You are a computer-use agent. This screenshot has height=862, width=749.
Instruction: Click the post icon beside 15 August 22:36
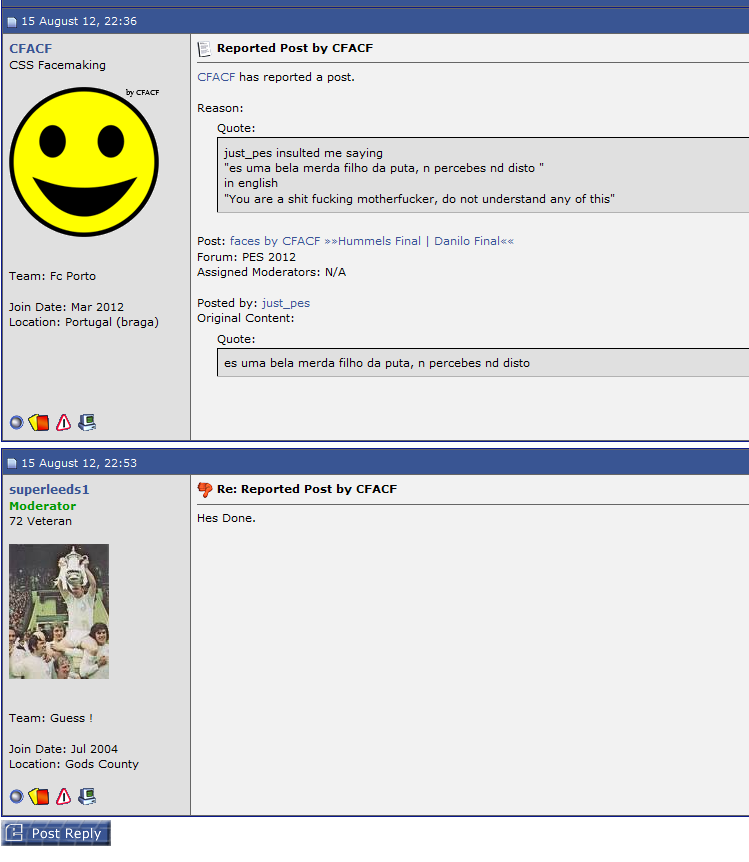[12, 22]
